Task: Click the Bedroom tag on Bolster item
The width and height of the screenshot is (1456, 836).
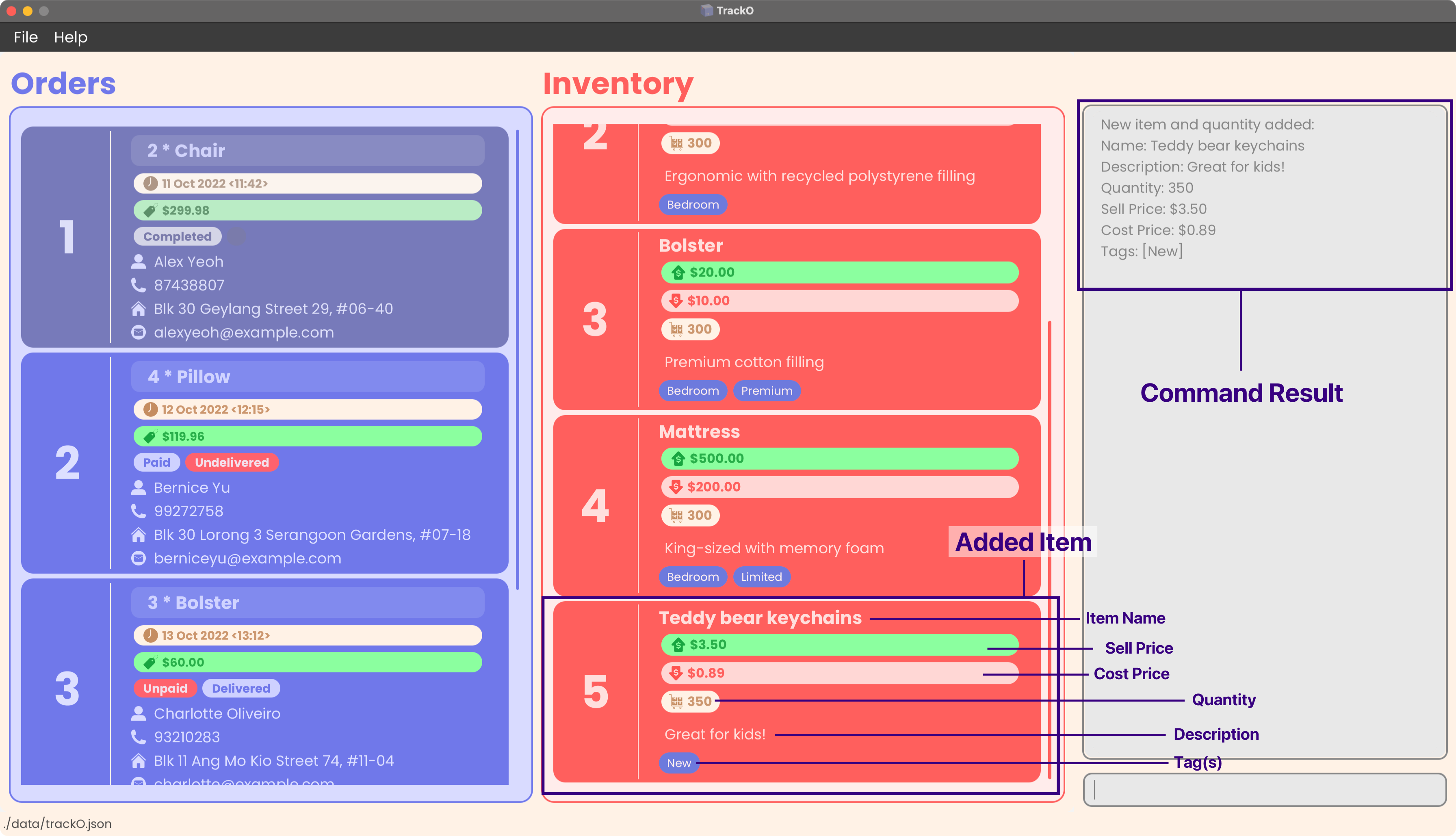Action: (x=692, y=391)
